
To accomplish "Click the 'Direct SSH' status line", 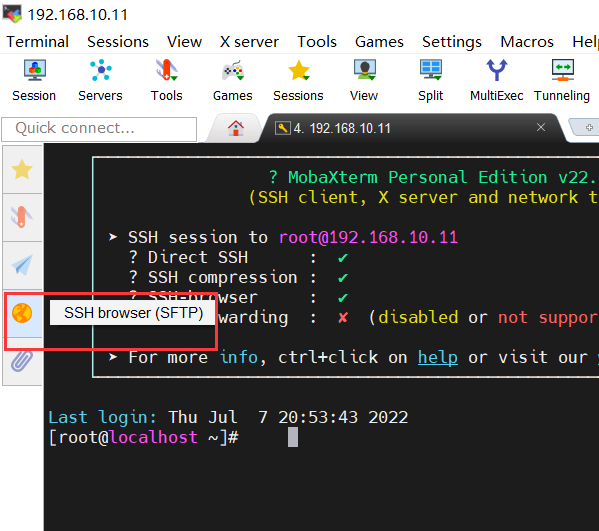I will tap(239, 257).
